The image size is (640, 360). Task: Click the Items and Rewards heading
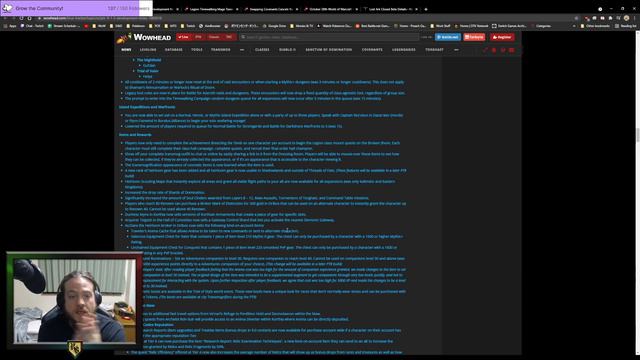(x=135, y=135)
